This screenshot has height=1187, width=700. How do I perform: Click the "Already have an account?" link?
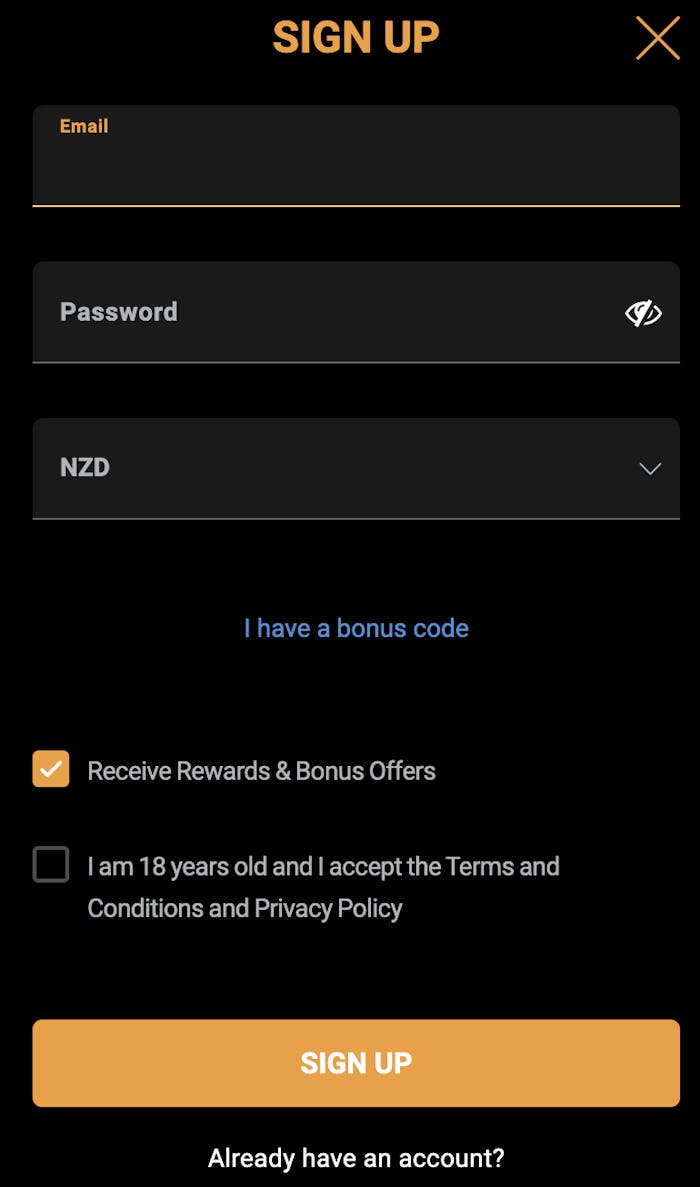pyautogui.click(x=356, y=1158)
